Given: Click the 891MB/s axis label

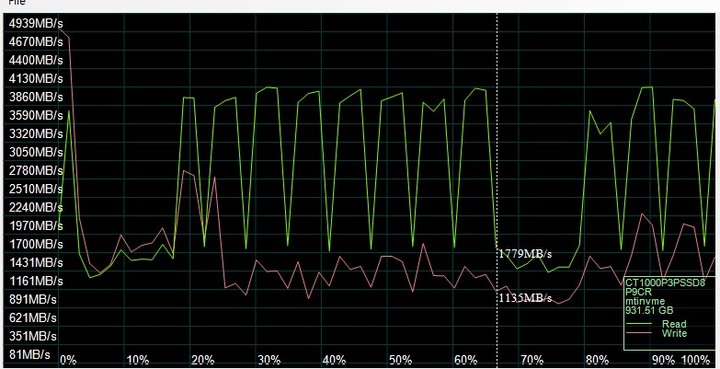Looking at the screenshot, I should point(32,299).
